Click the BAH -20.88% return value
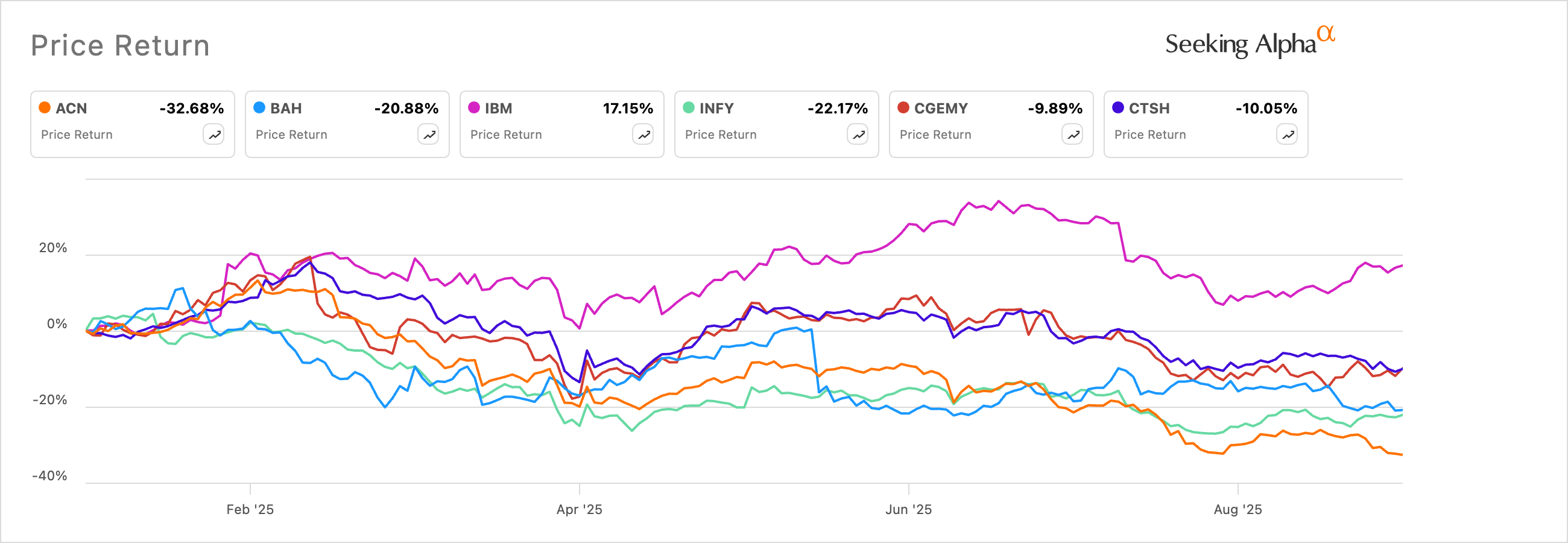1568x543 pixels. (x=406, y=109)
